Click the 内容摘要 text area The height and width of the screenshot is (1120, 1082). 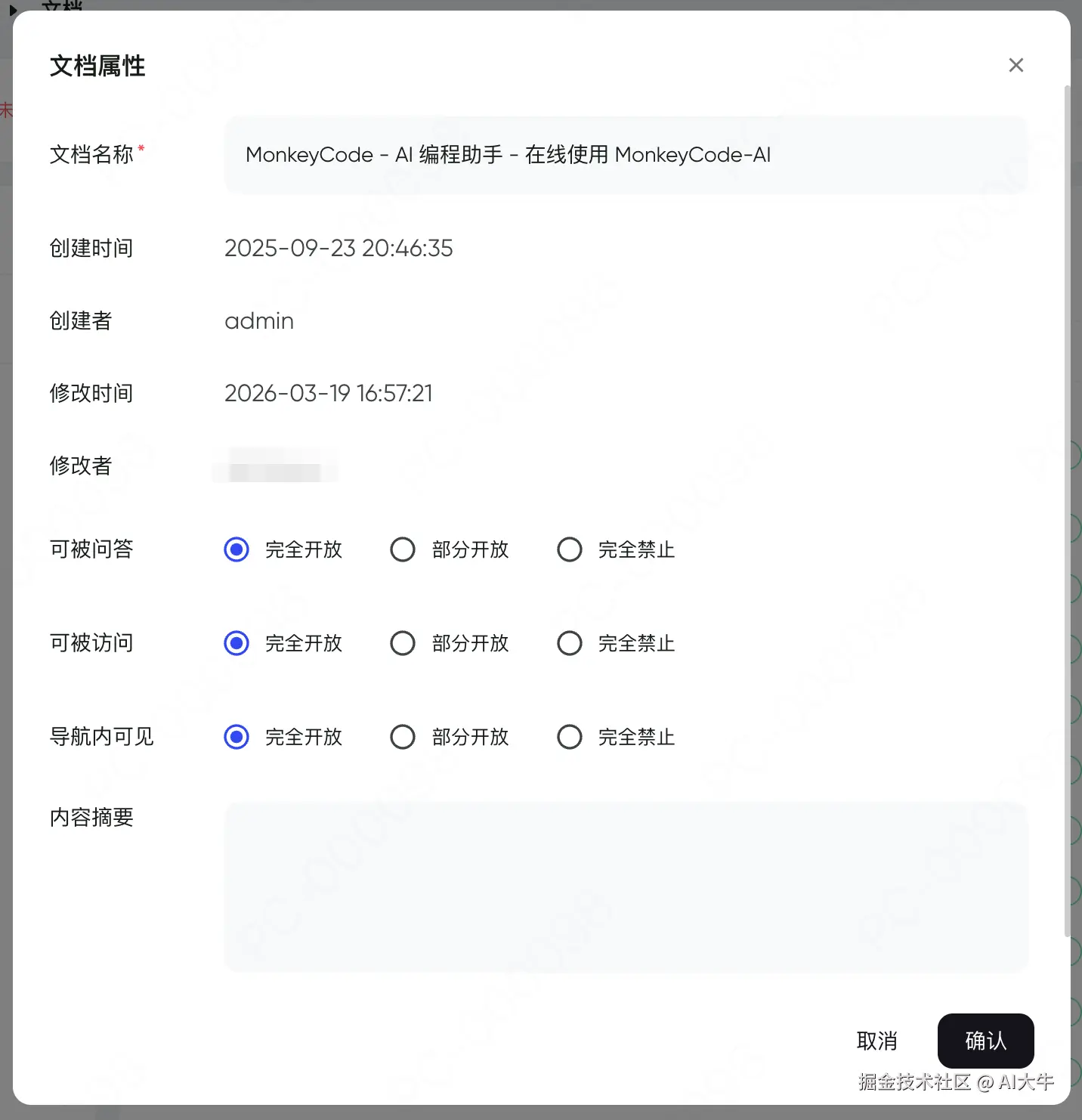pos(626,886)
